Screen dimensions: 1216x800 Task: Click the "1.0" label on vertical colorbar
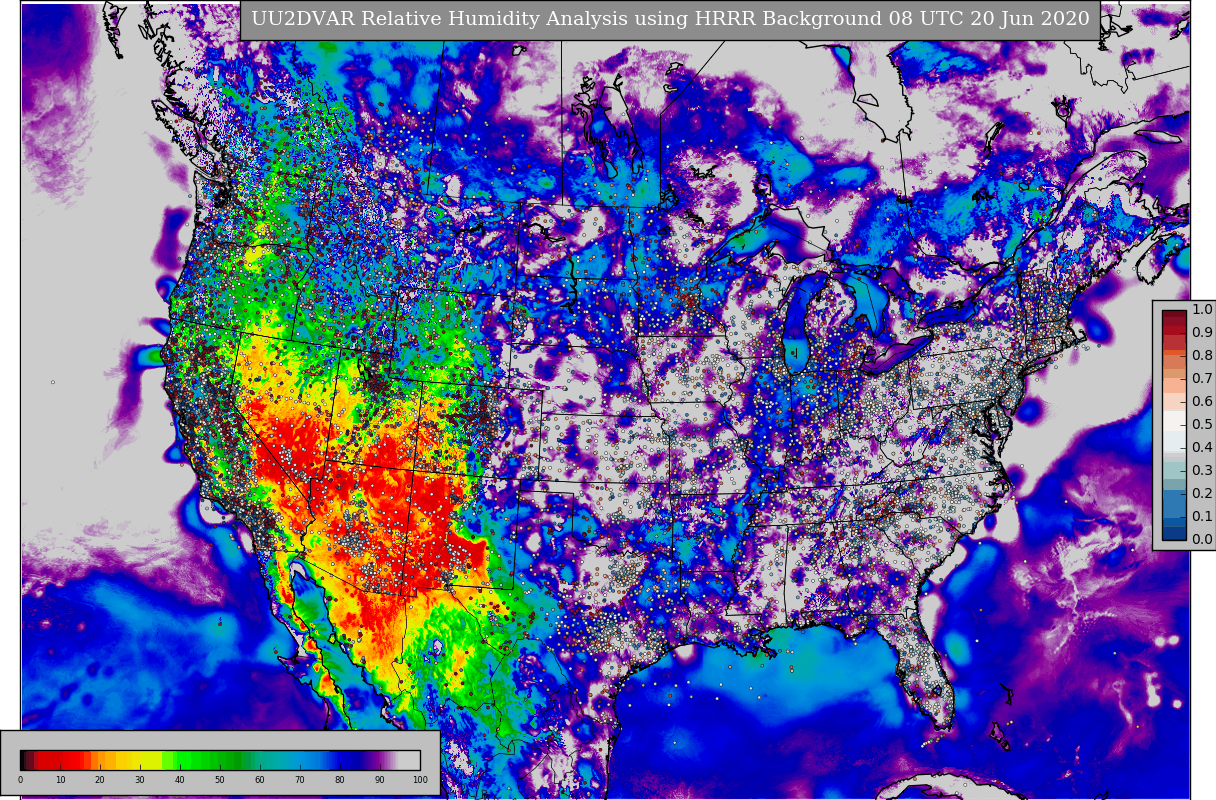(1202, 310)
